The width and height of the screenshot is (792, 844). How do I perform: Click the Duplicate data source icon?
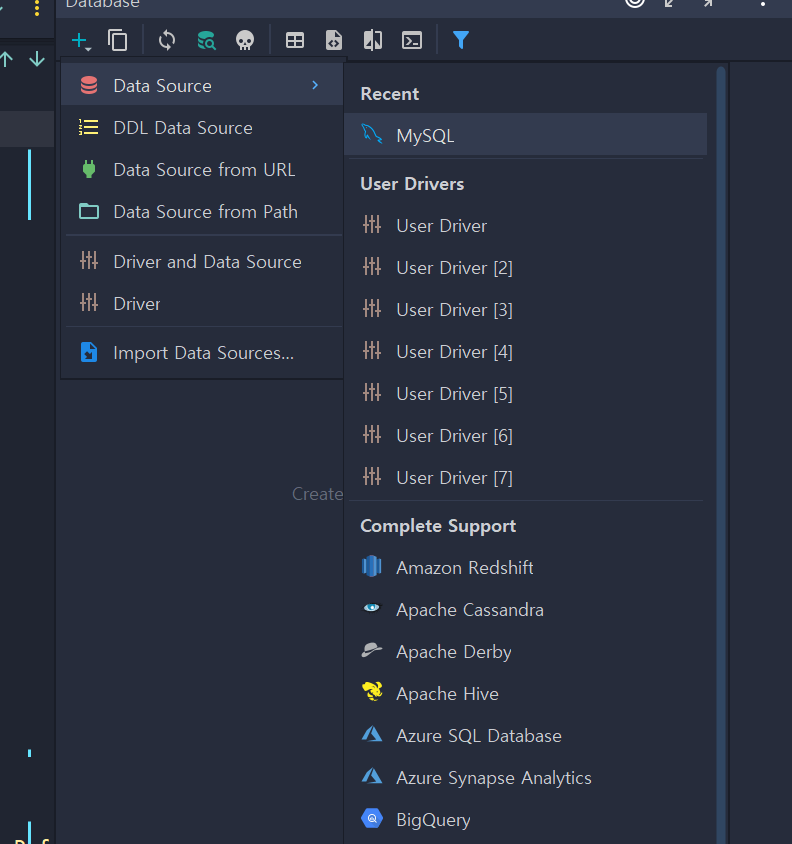click(118, 40)
